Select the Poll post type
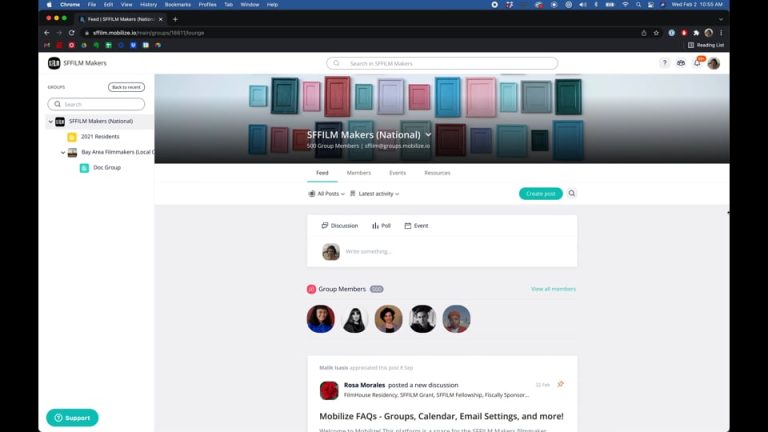Viewport: 768px width, 432px height. coord(381,226)
